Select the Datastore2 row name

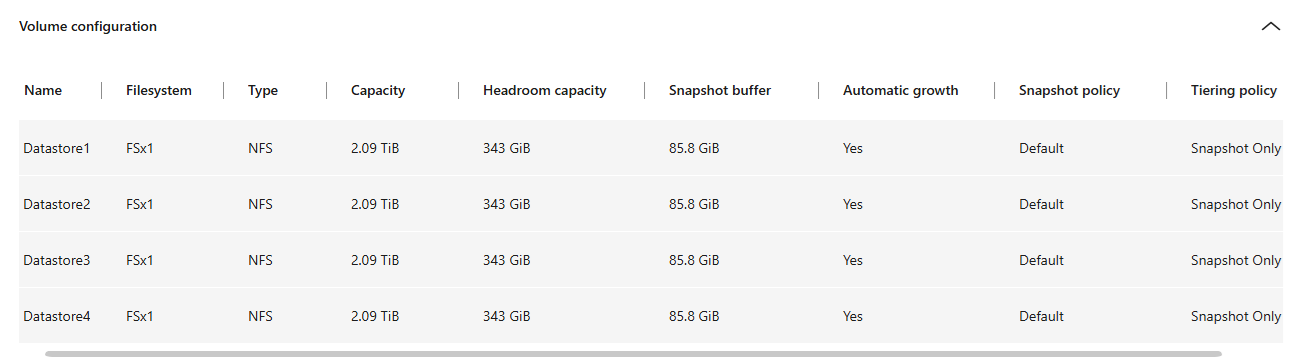pyautogui.click(x=57, y=204)
